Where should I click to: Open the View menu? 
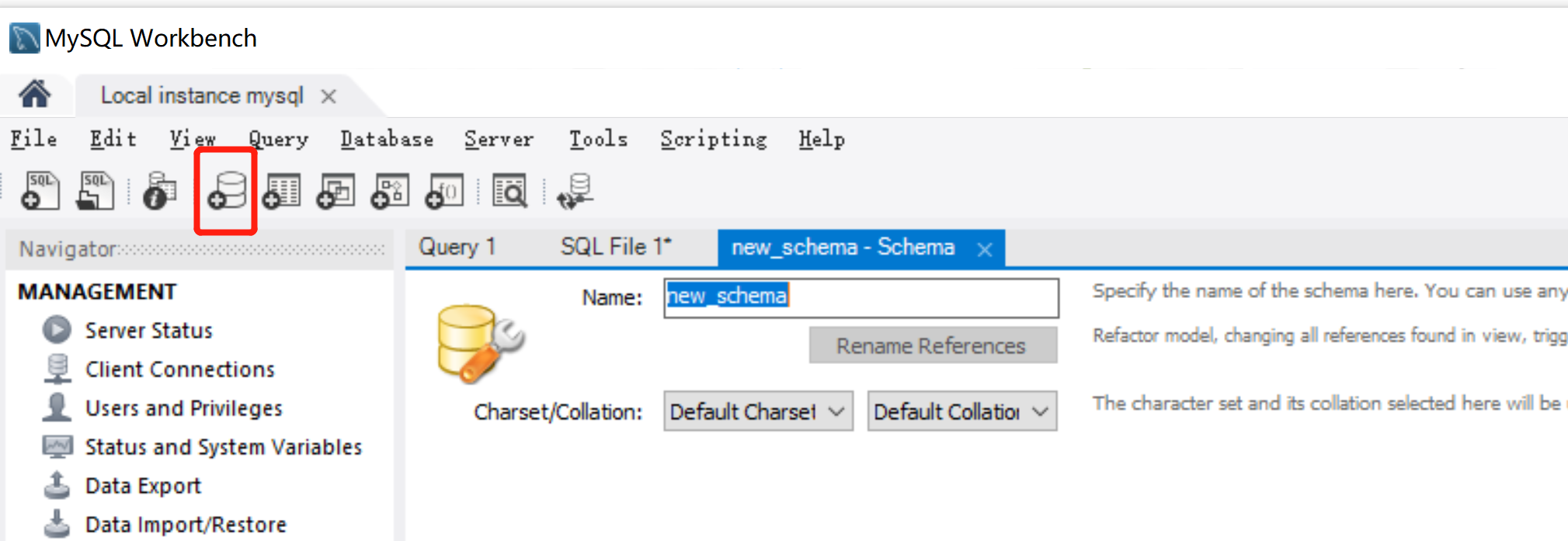pyautogui.click(x=193, y=139)
